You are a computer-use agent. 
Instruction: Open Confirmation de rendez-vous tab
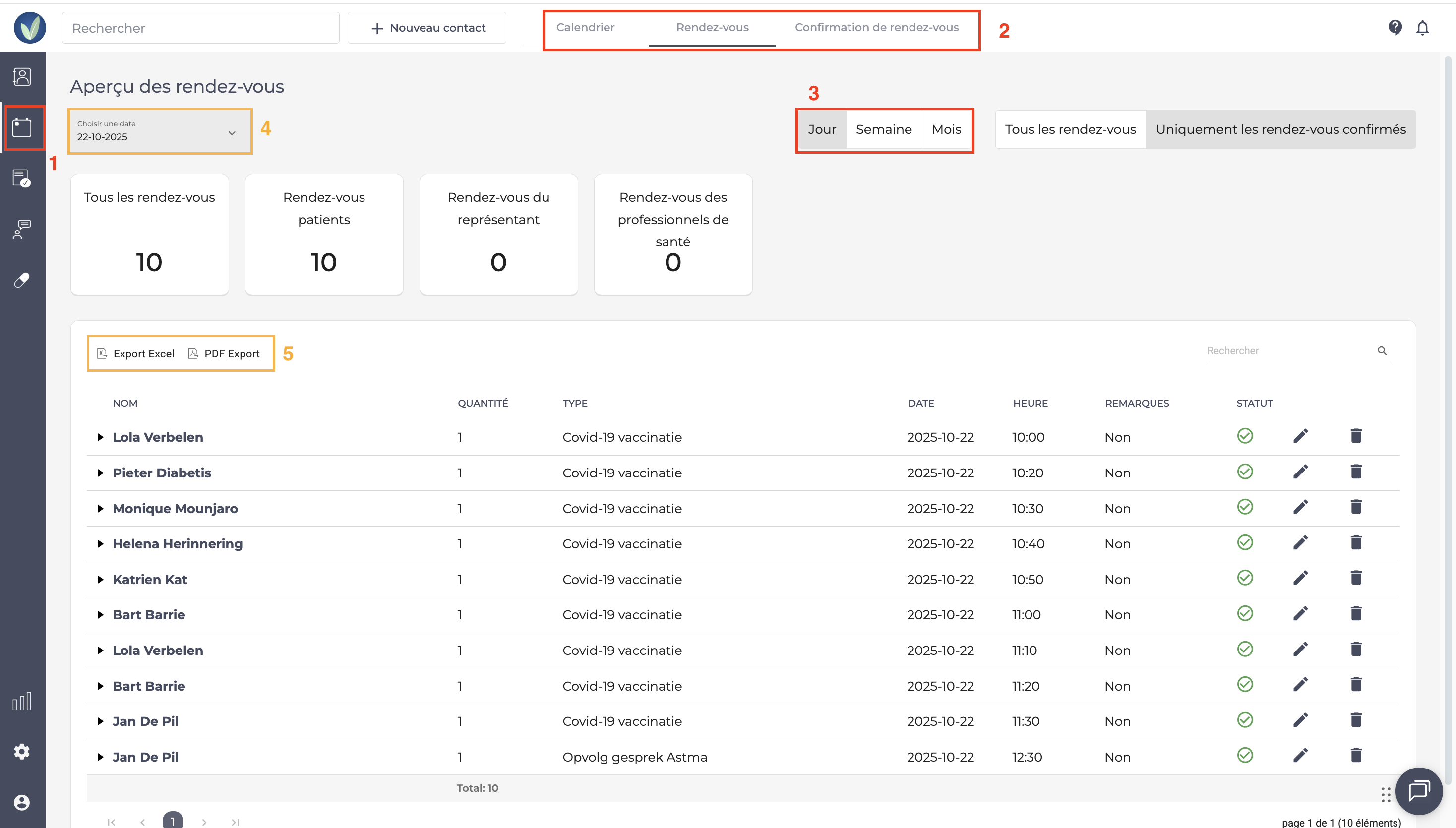[x=876, y=27]
